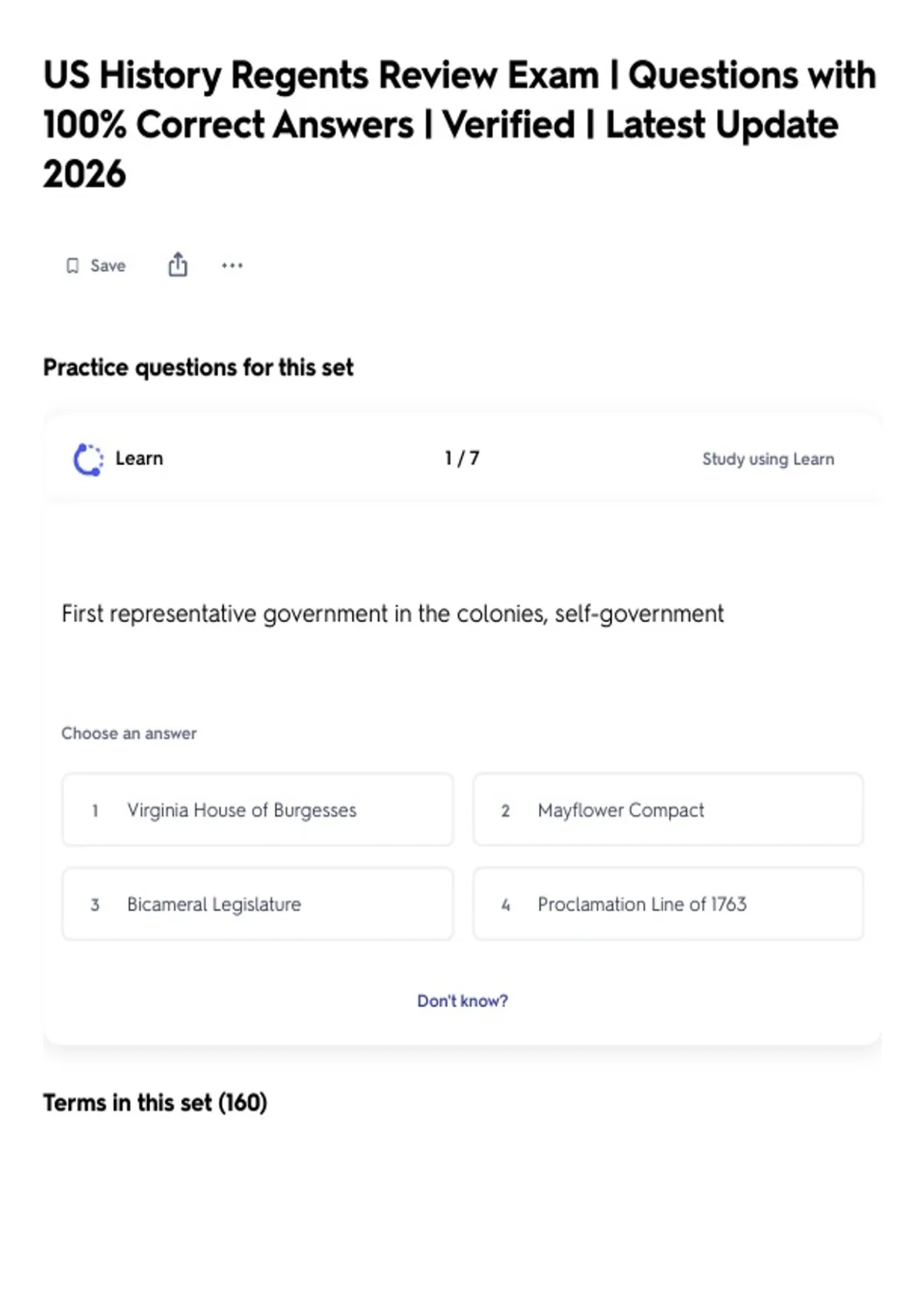Click the number 4 answer badge
Viewport: 924px width, 1309px height.
point(505,905)
